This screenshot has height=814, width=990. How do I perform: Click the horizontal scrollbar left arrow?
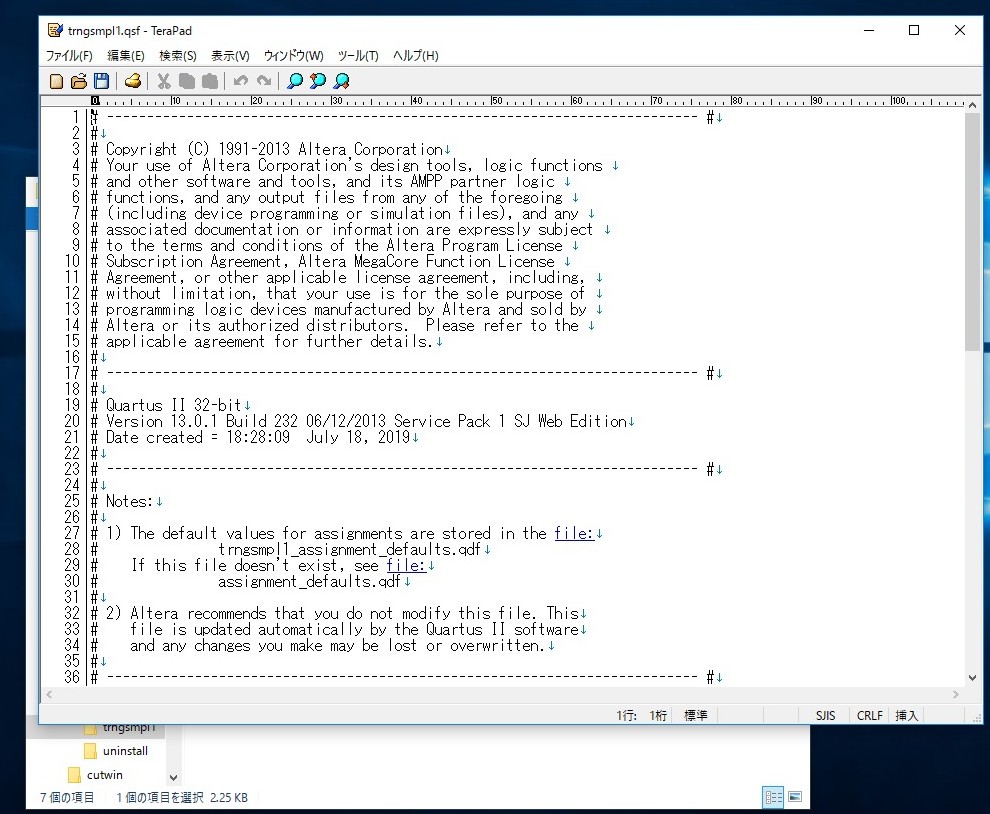coord(49,695)
